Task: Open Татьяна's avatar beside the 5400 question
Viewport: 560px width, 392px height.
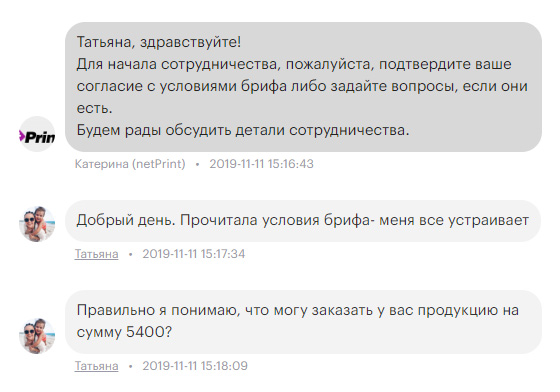Action: point(37,336)
